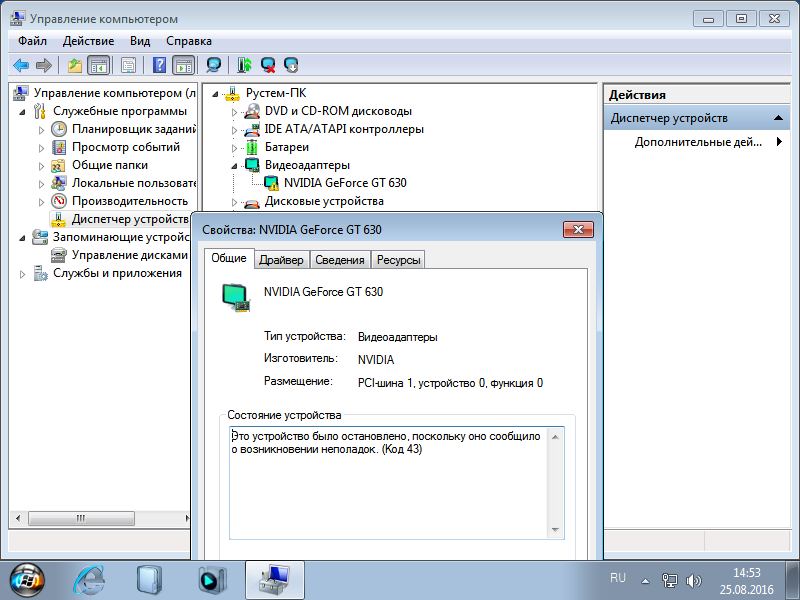Select NVIDIA GeForce GT 630 device entry
The image size is (800, 600).
click(345, 183)
